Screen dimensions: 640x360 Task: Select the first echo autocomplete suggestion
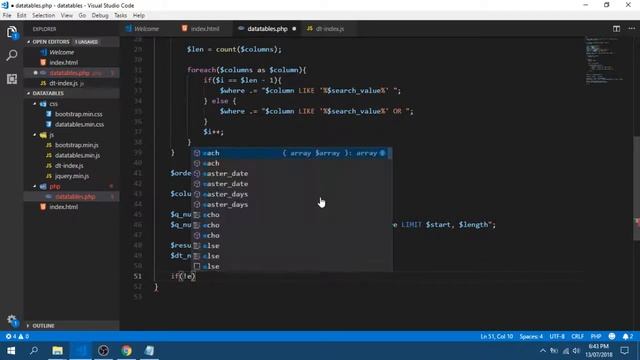click(292, 215)
